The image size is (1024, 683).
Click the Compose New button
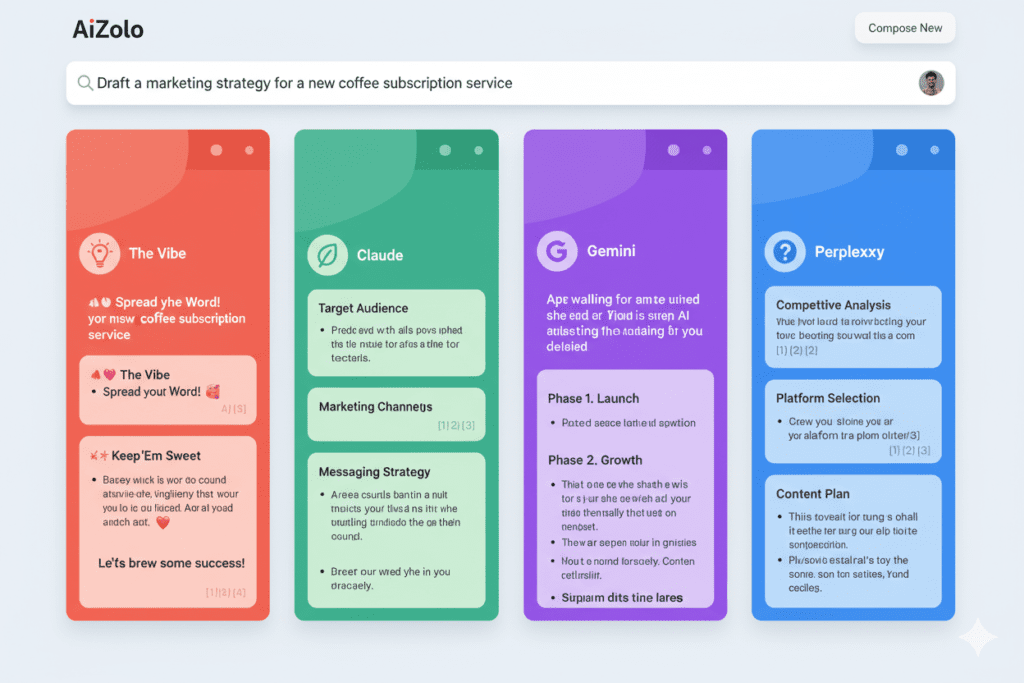tap(905, 28)
